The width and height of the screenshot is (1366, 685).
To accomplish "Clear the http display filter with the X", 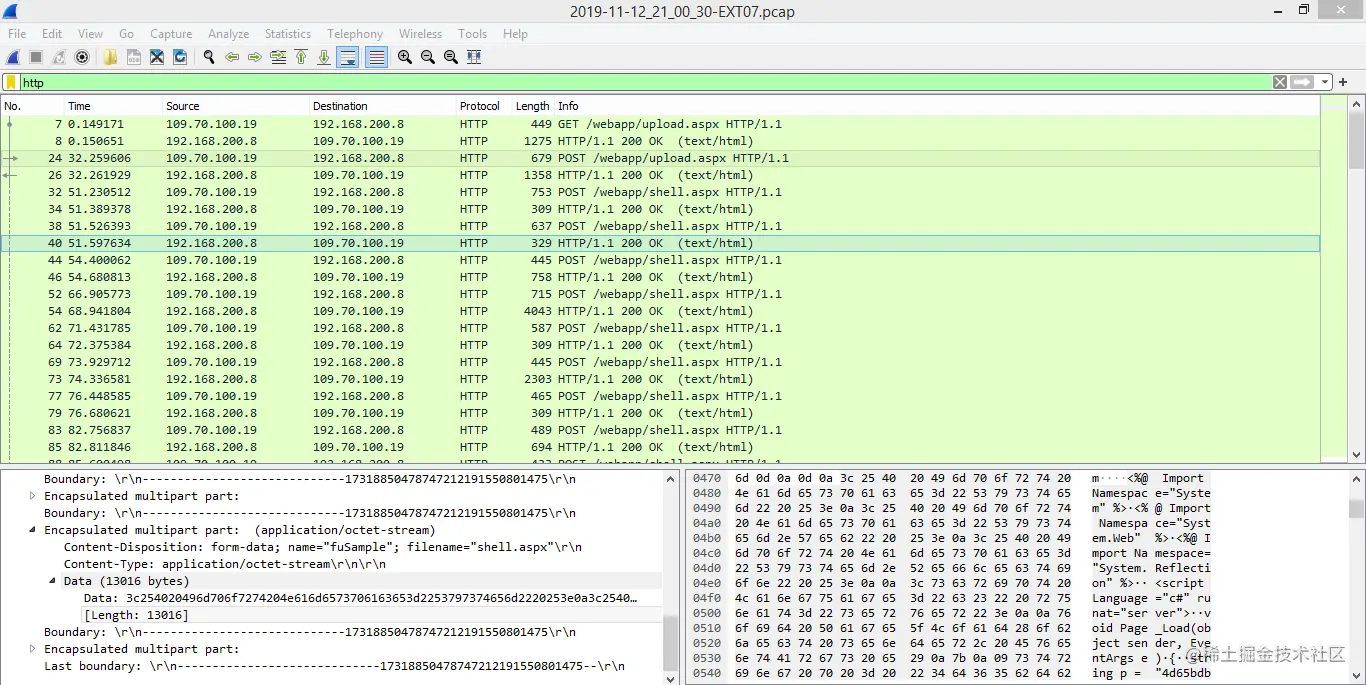I will pyautogui.click(x=1280, y=81).
